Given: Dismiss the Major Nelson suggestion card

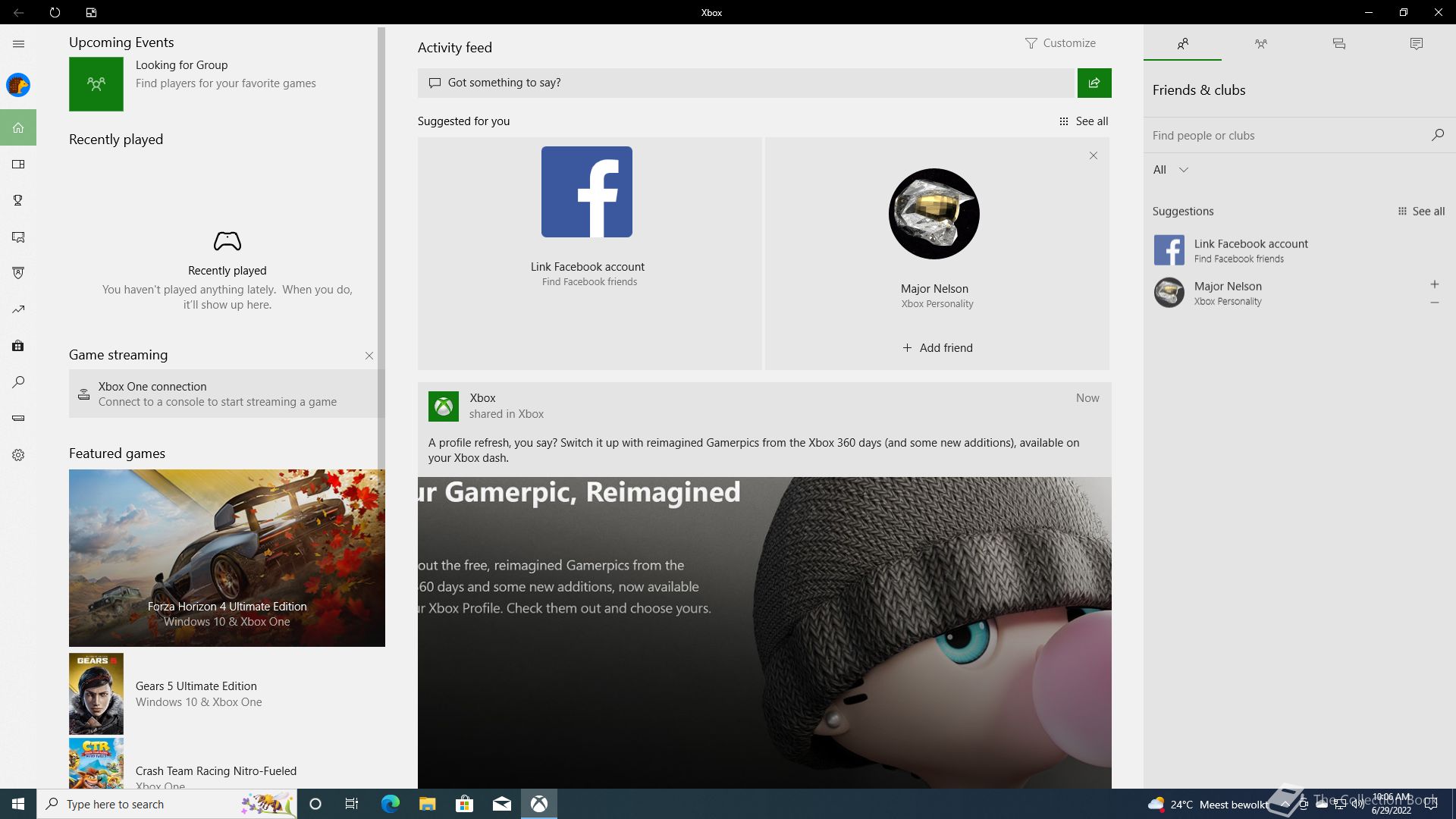Looking at the screenshot, I should pyautogui.click(x=1094, y=155).
